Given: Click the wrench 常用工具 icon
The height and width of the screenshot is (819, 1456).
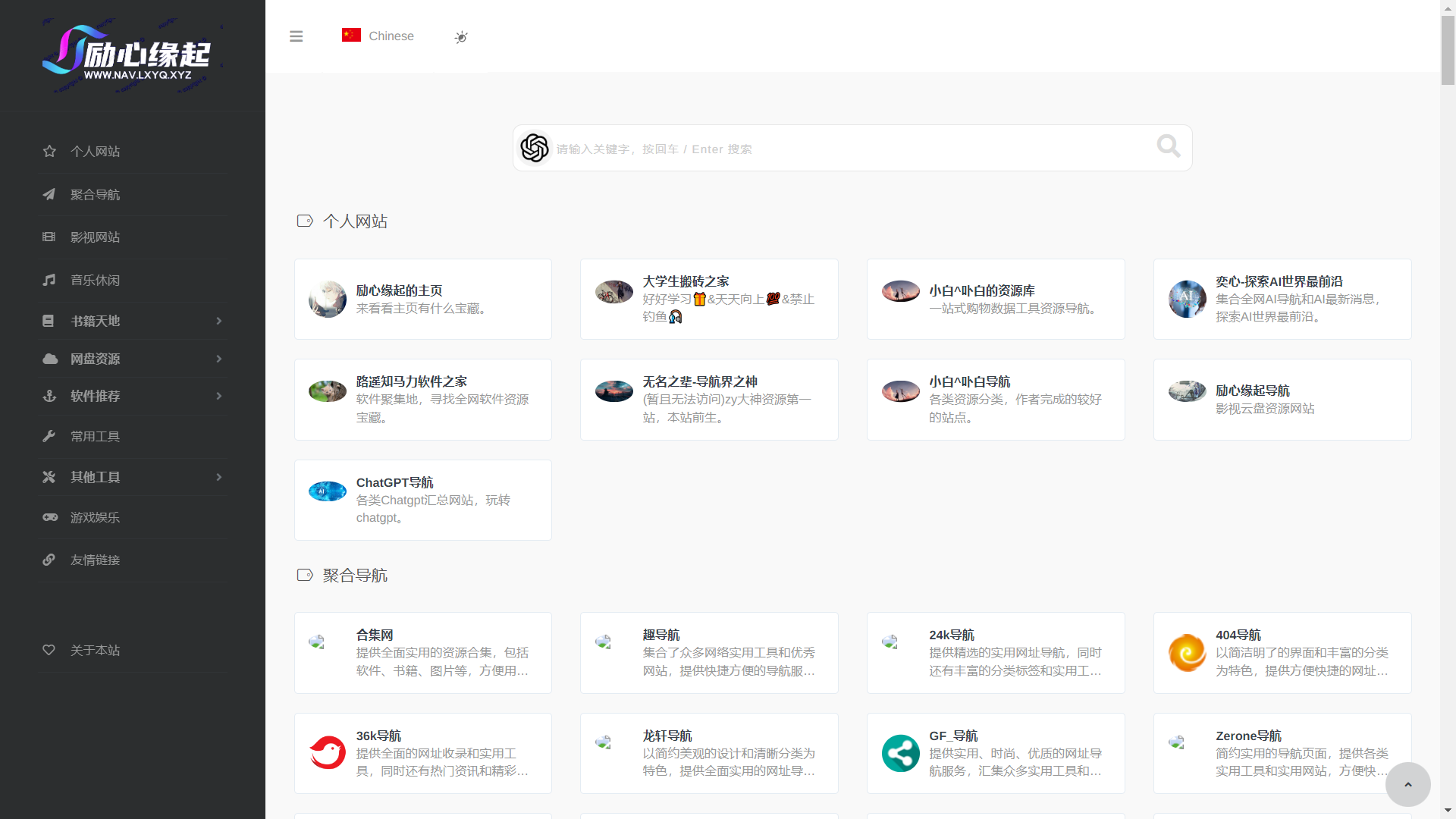Looking at the screenshot, I should (x=49, y=436).
